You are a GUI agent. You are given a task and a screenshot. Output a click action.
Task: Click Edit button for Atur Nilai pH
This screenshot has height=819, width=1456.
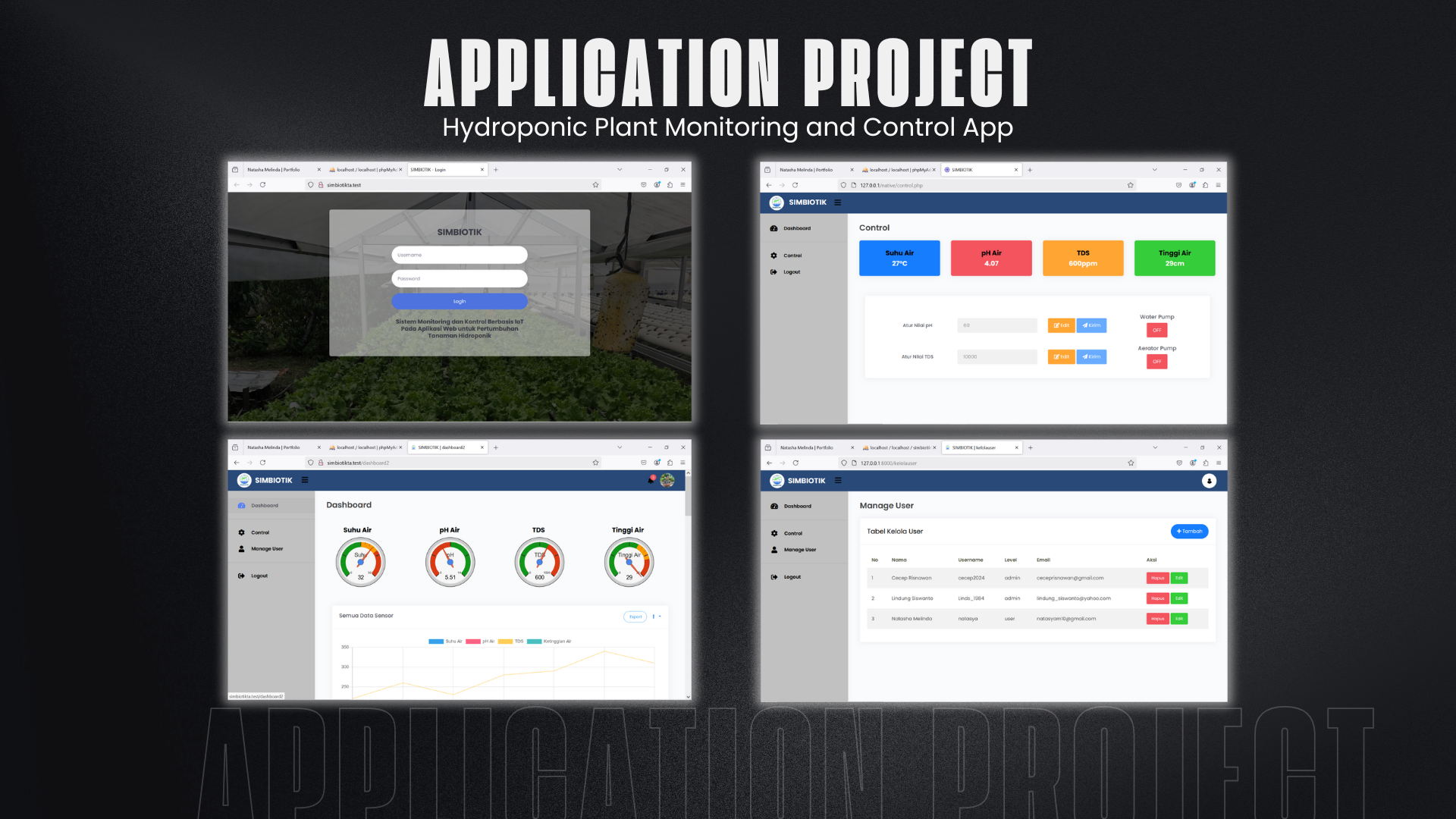pos(1061,325)
